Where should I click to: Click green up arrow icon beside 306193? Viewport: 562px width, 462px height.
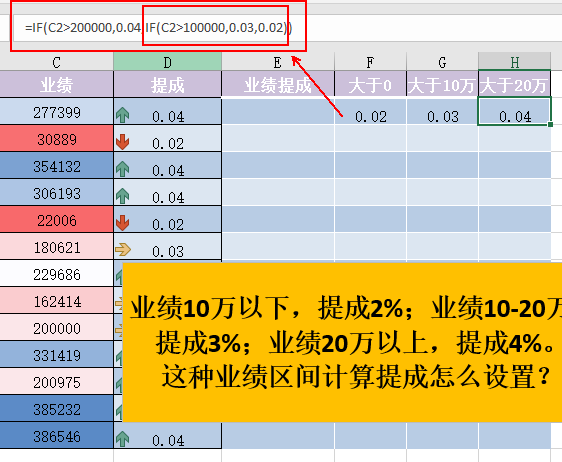pos(123,196)
